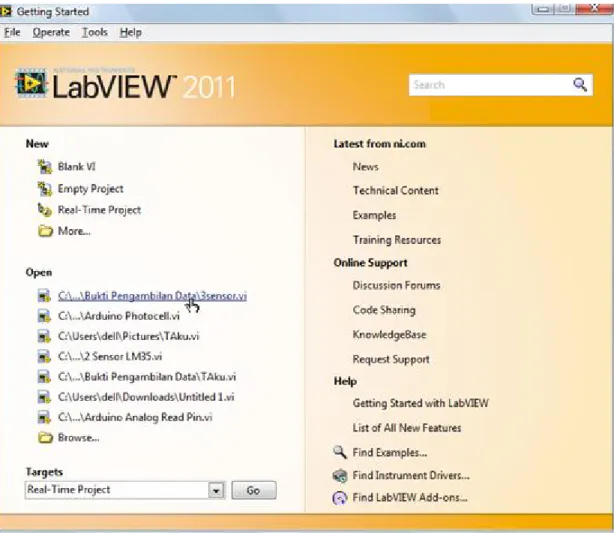Image resolution: width=614 pixels, height=533 pixels.
Task: Open the File menu
Action: [x=12, y=32]
